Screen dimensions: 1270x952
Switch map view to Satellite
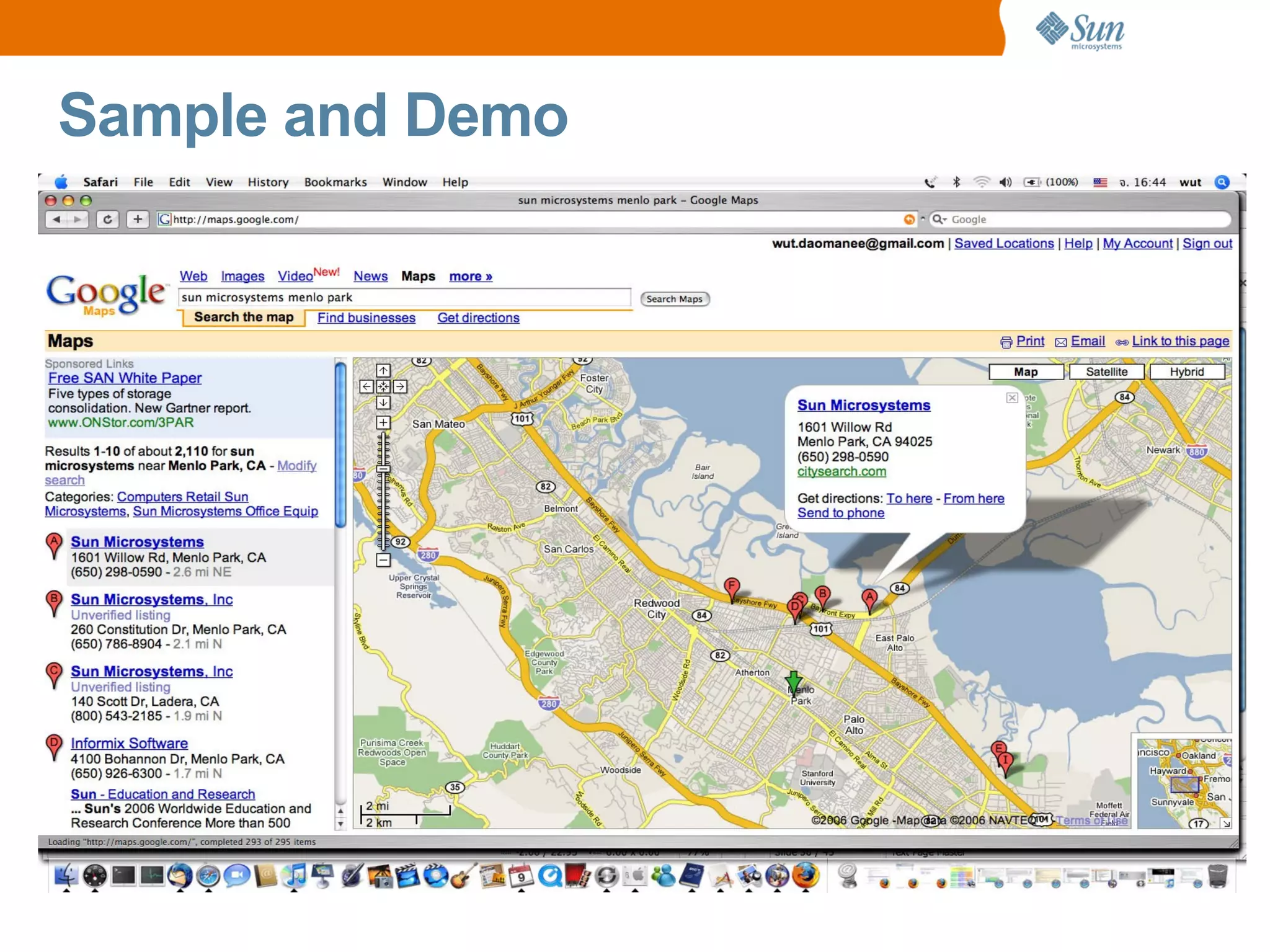[x=1106, y=371]
